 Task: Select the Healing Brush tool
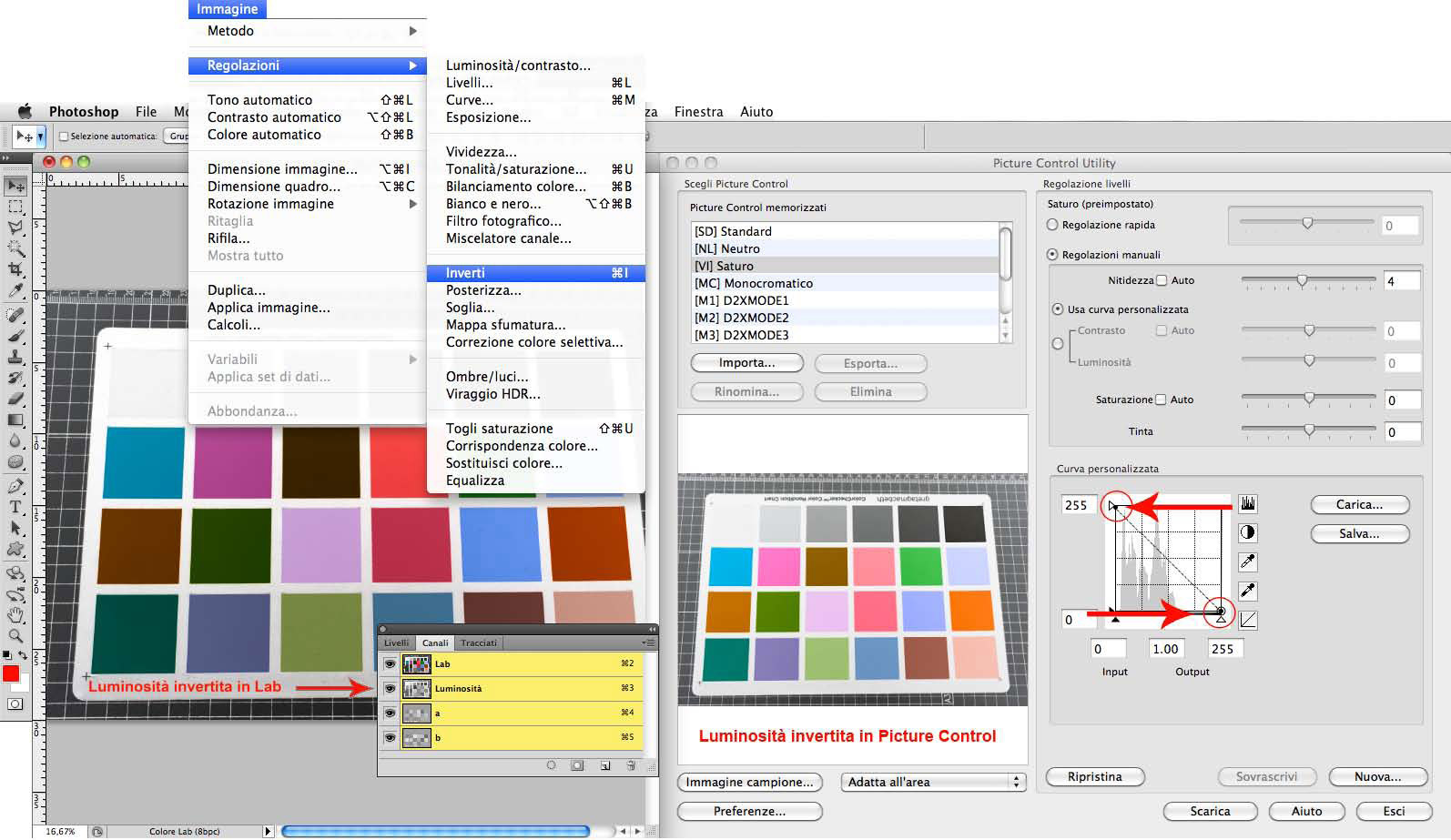15,315
